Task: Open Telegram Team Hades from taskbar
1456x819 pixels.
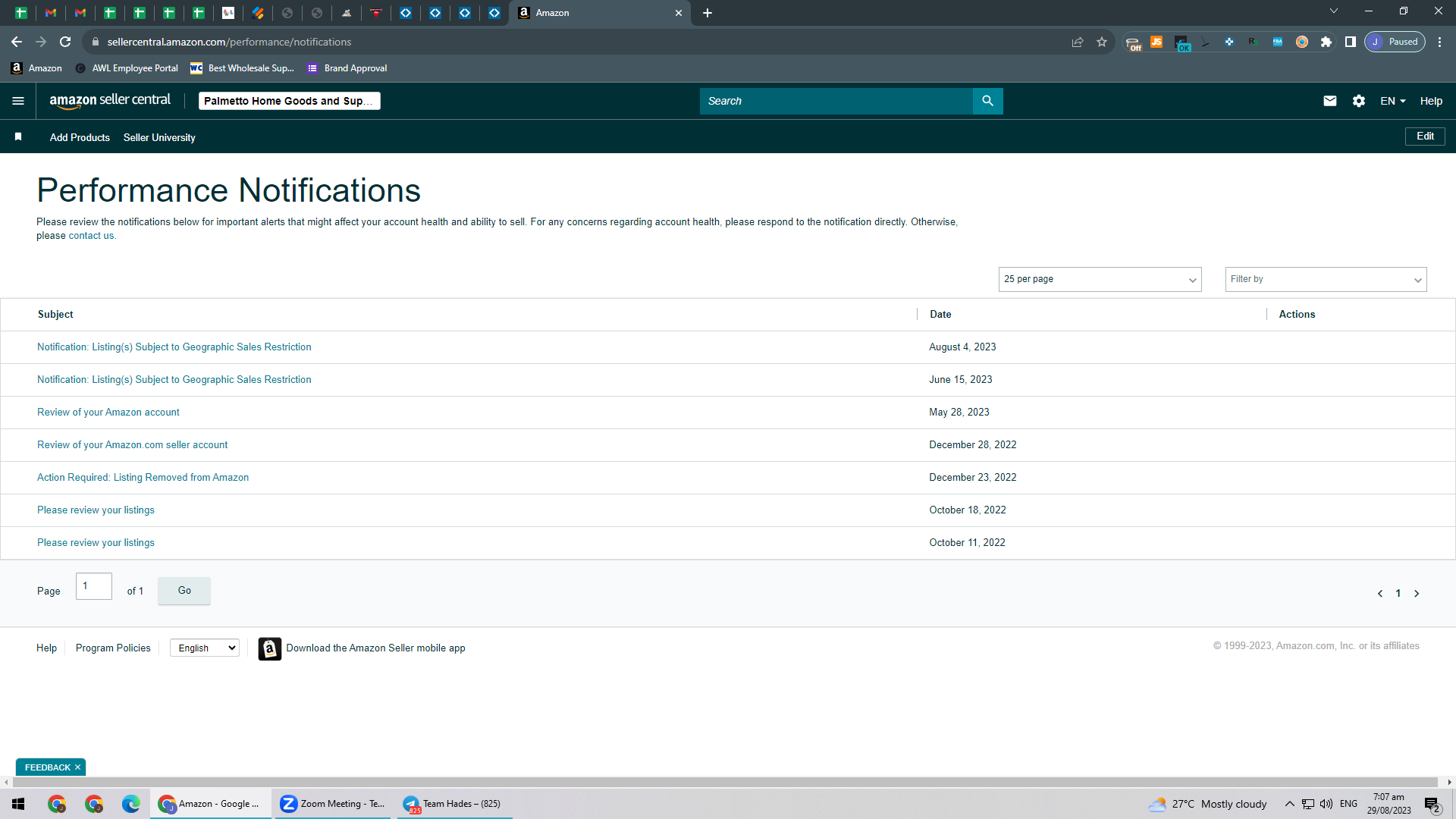Action: pyautogui.click(x=454, y=804)
